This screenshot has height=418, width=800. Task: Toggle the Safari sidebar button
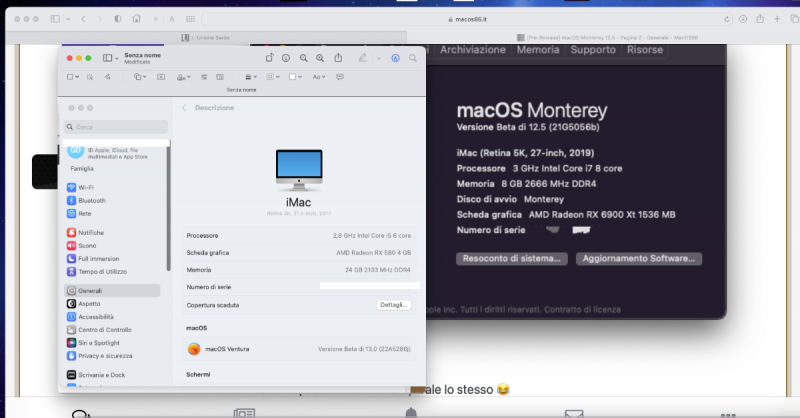coord(55,19)
